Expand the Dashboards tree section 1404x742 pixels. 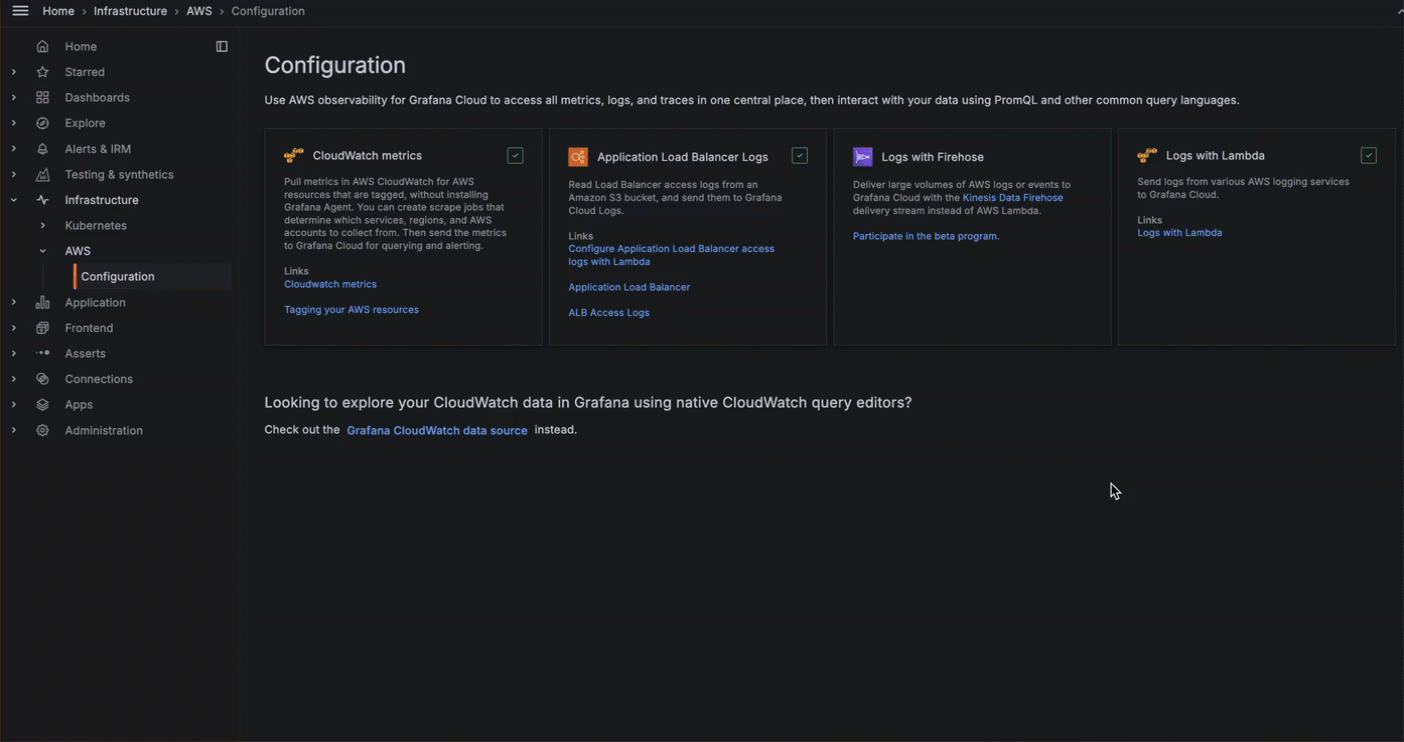pyautogui.click(x=13, y=97)
